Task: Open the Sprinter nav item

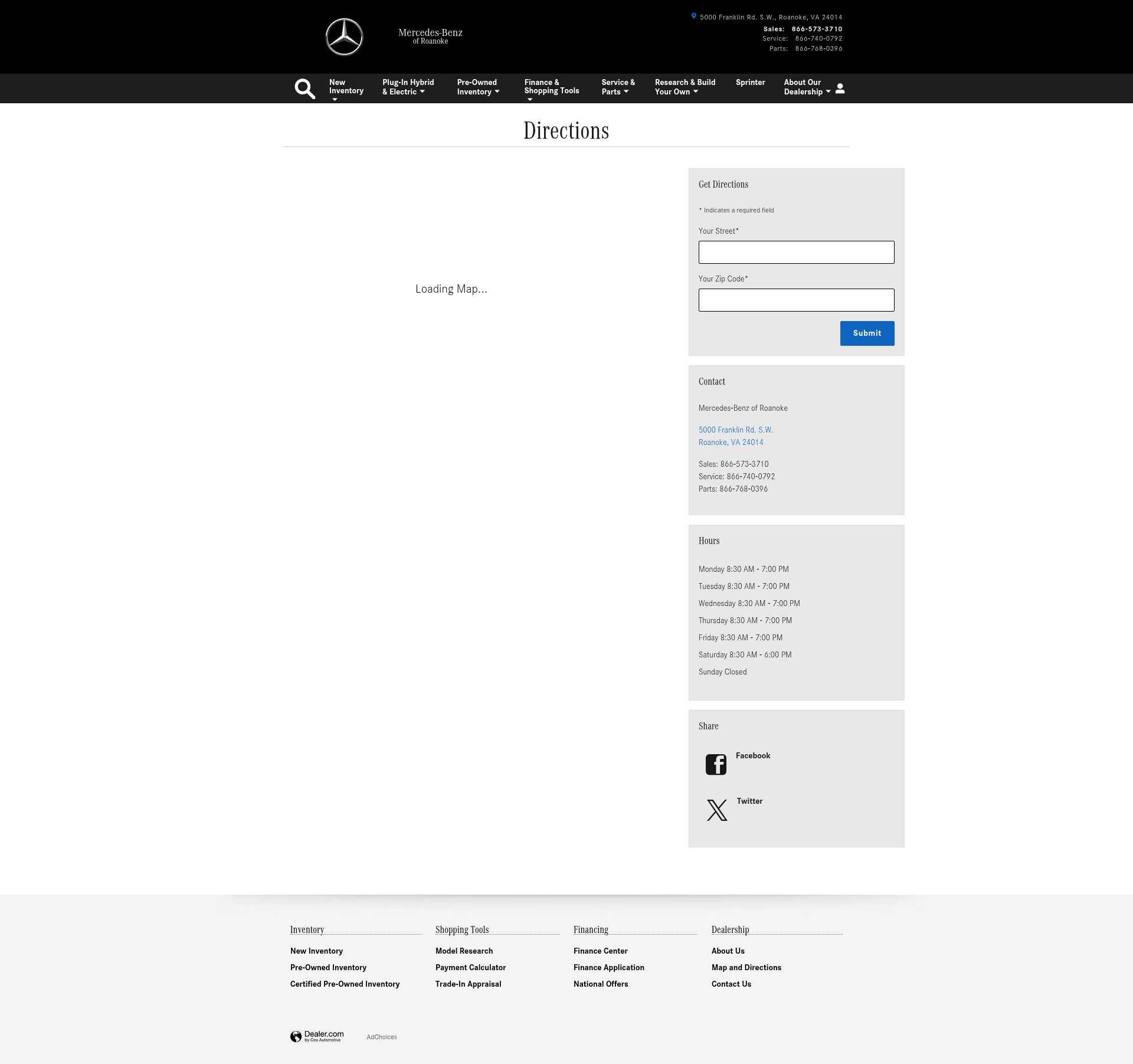Action: tap(750, 83)
